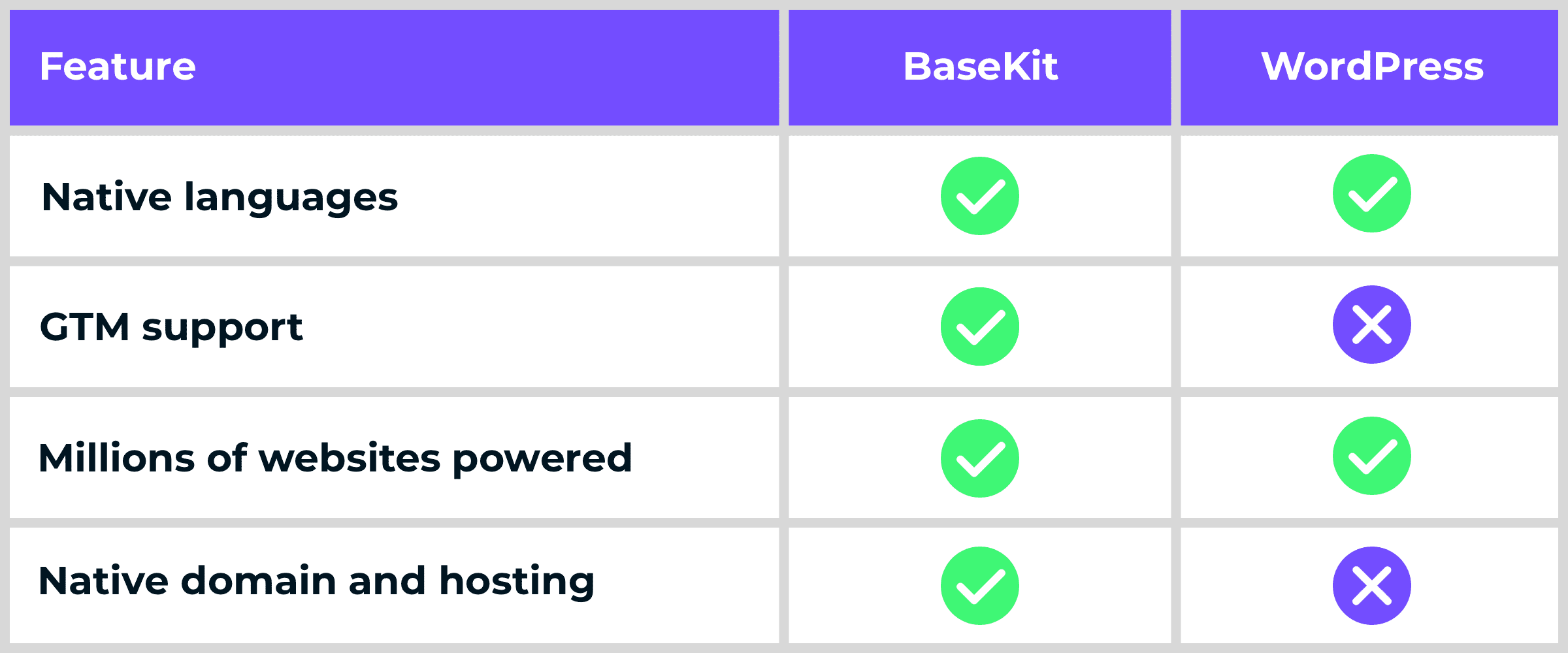
Task: Click the word "GTM" in the second row
Action: pyautogui.click(x=84, y=327)
